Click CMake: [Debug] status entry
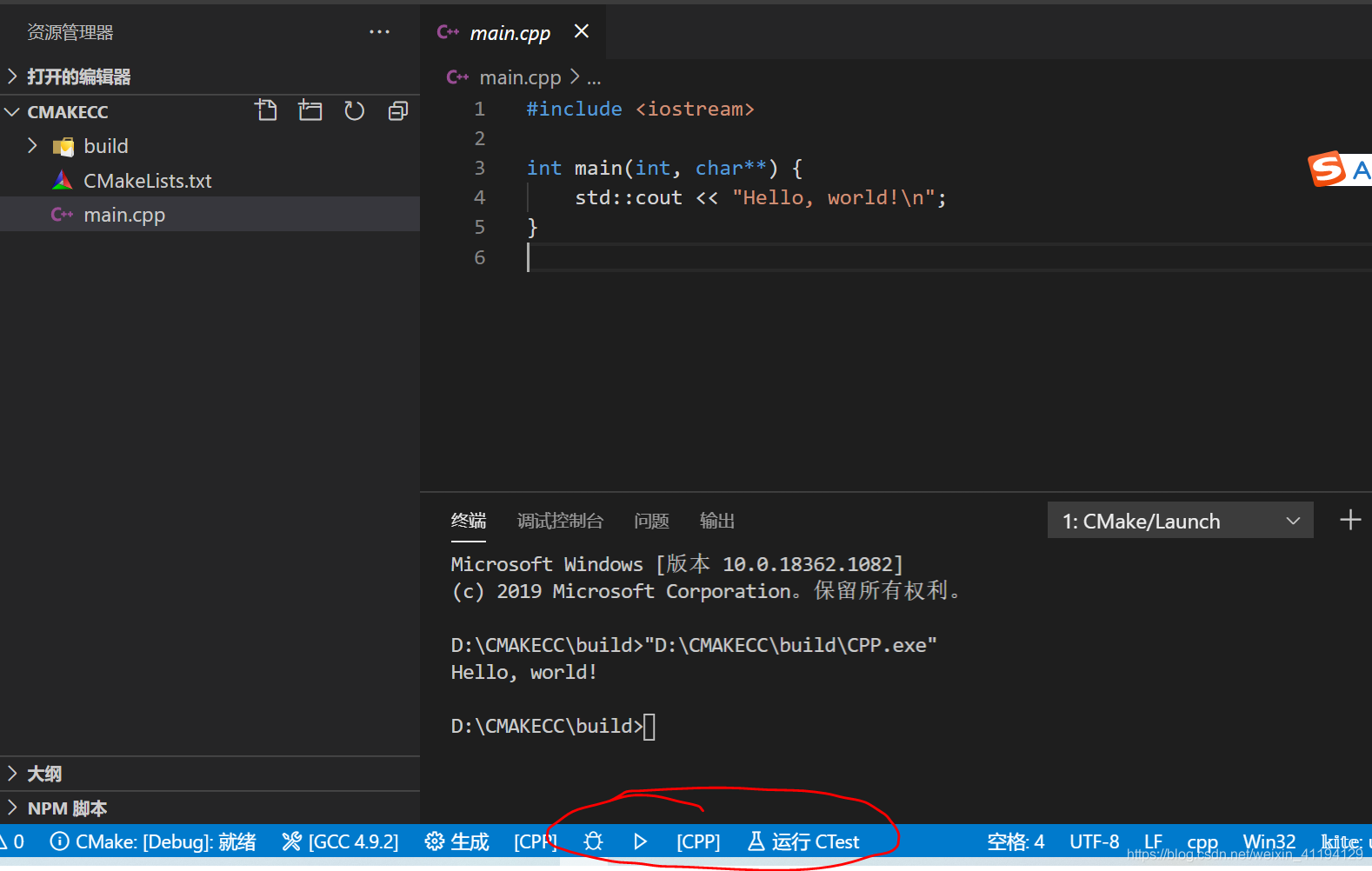Screen dimensions: 1372x871 pos(153,841)
